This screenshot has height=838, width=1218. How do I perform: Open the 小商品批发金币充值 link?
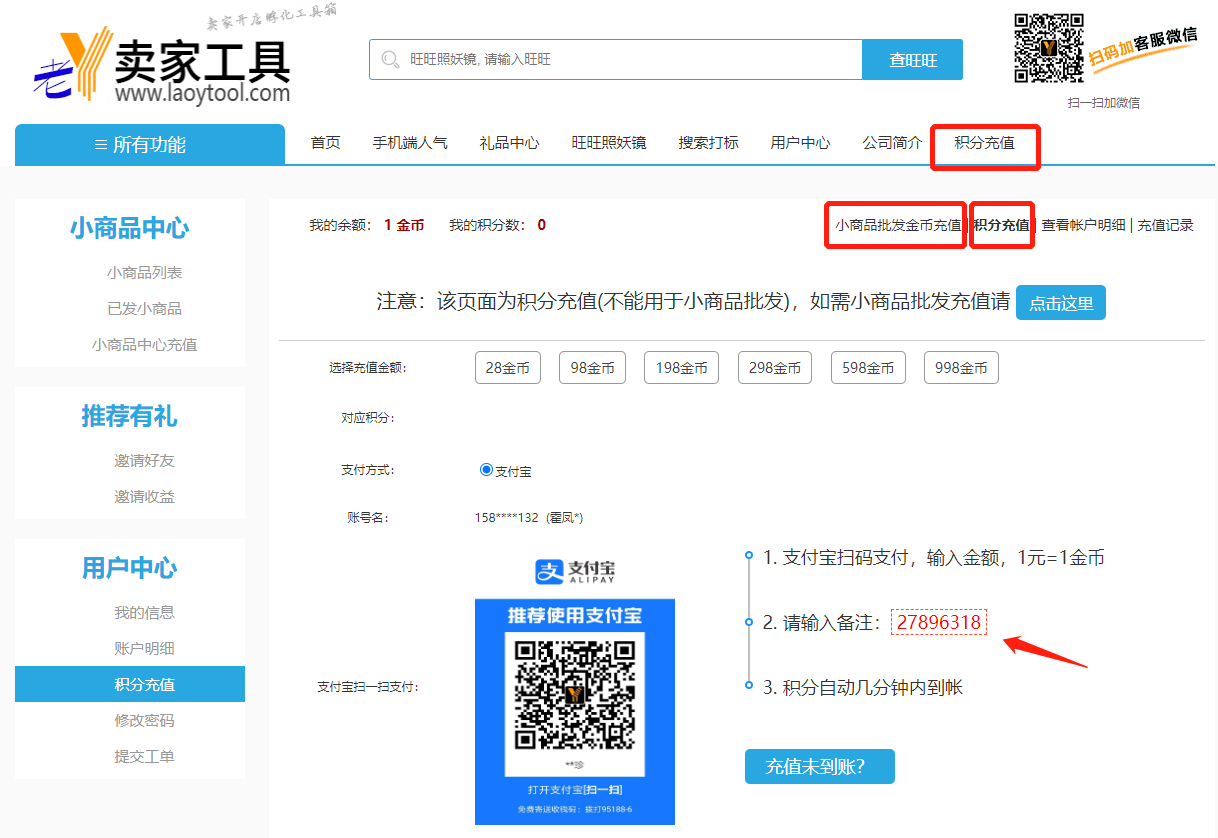point(898,225)
